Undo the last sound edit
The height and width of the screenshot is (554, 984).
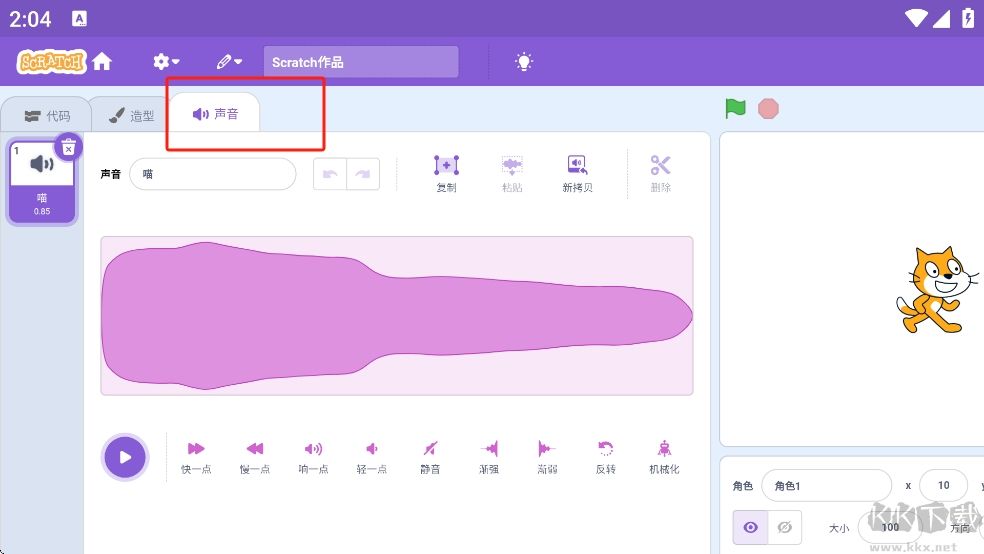[330, 174]
